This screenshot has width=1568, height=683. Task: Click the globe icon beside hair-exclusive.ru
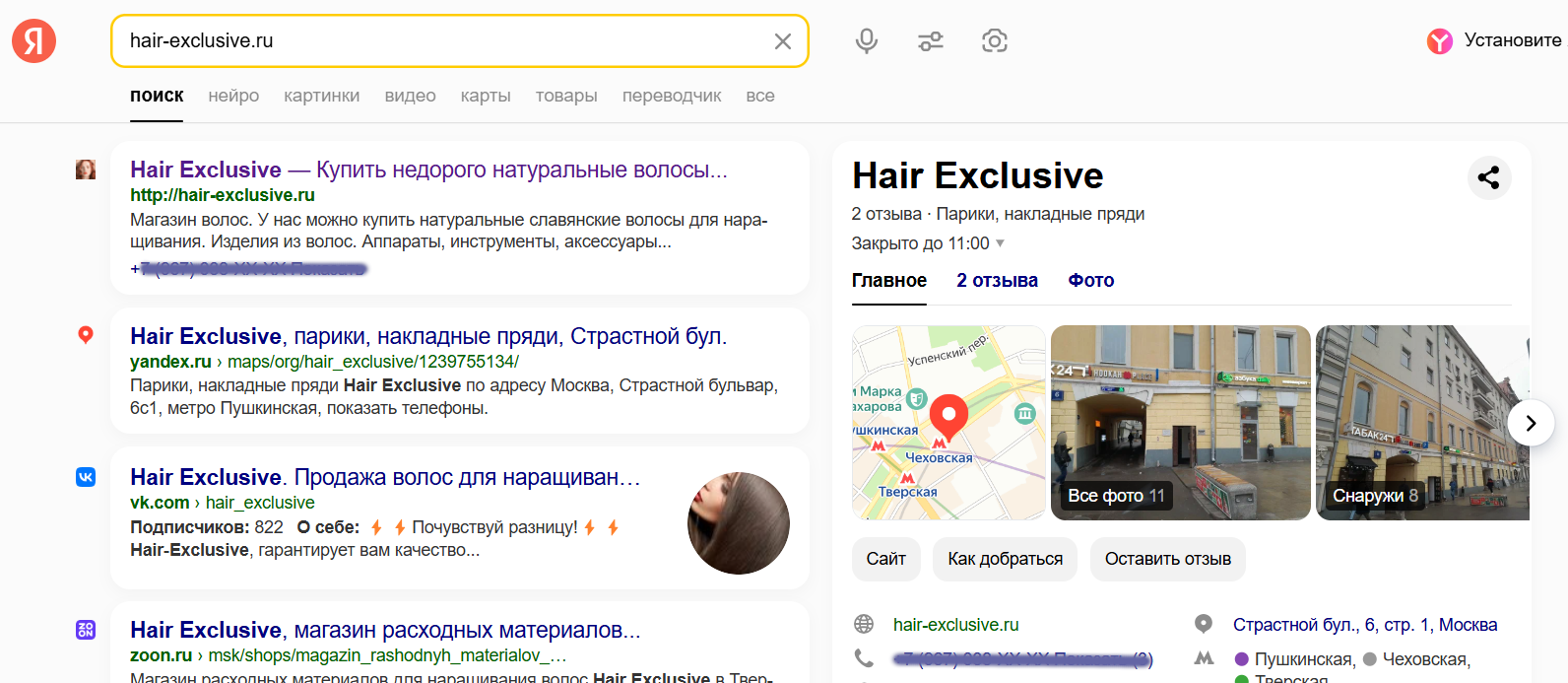[864, 624]
